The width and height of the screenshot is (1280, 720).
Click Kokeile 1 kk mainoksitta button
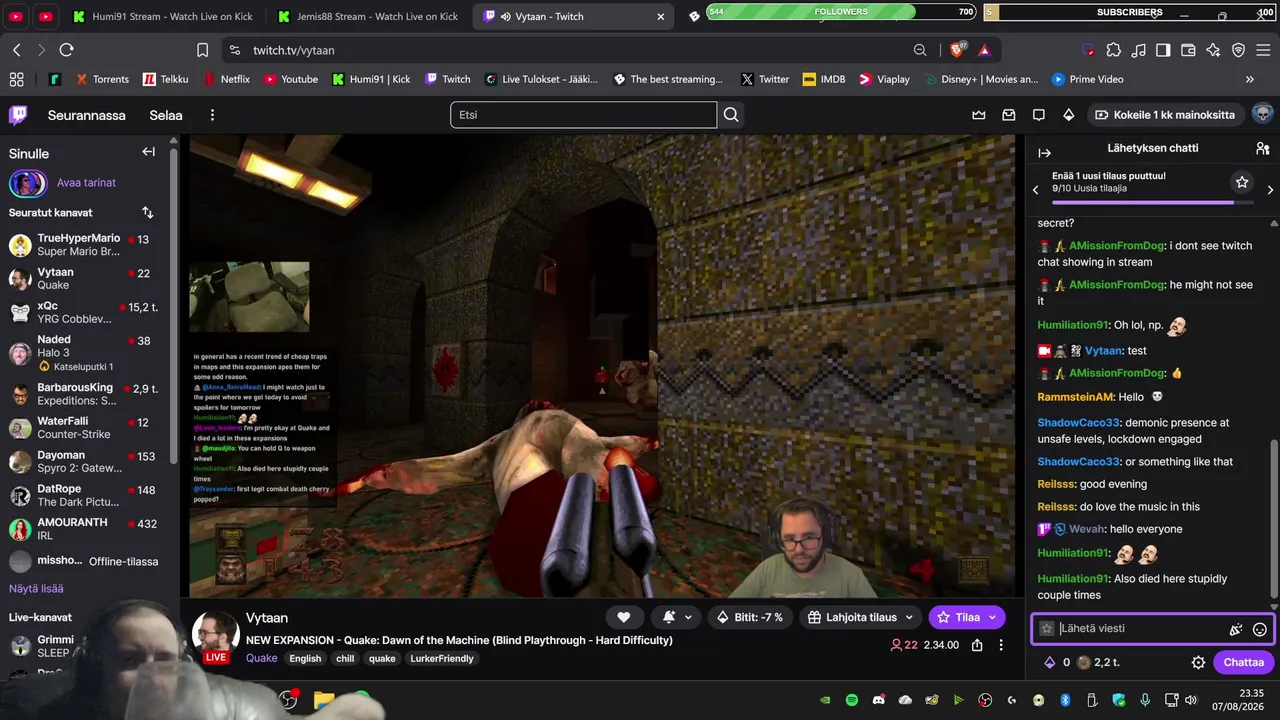pyautogui.click(x=1166, y=115)
